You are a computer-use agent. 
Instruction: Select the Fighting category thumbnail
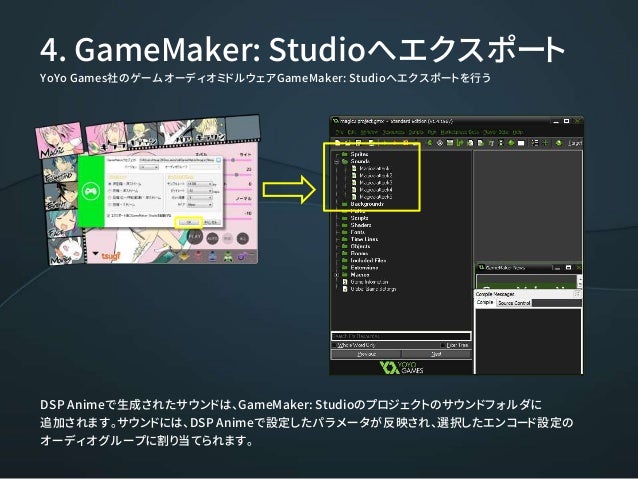pos(60,169)
